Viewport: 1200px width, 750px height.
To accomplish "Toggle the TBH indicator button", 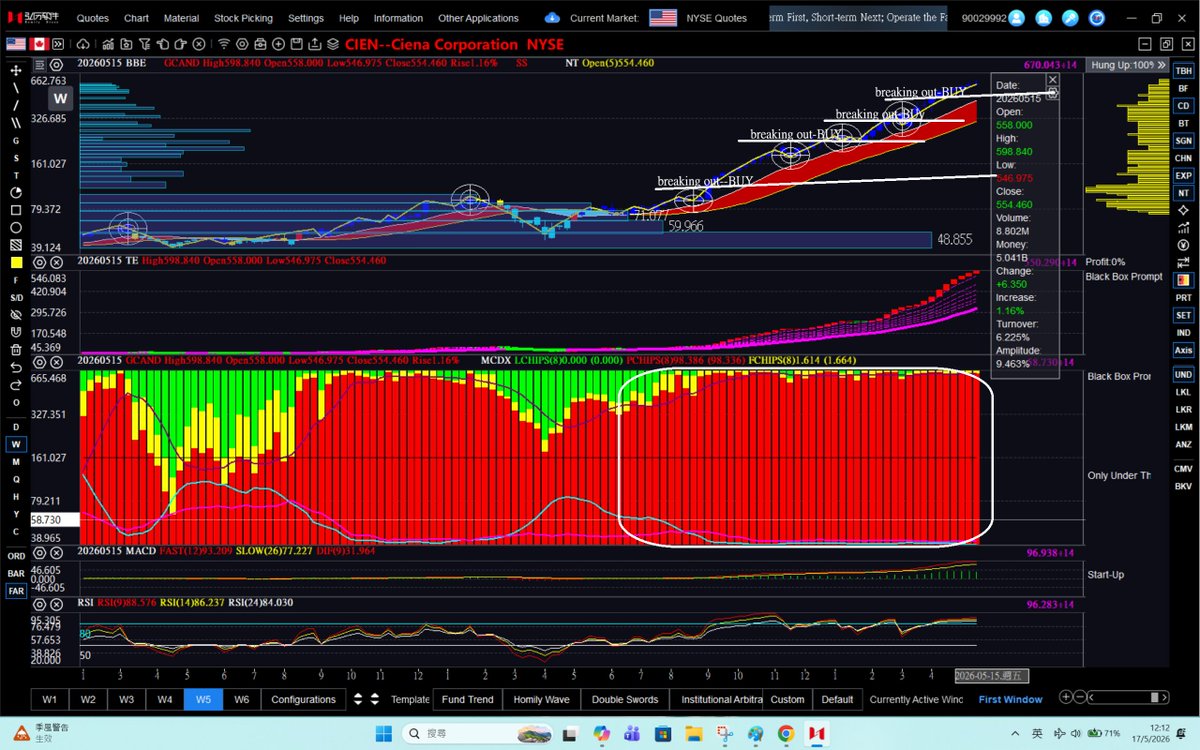I will (x=1183, y=71).
